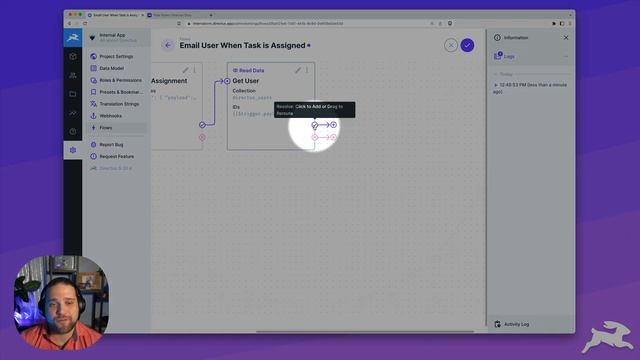
Task: Open the Activity Log at sidebar bottom
Action: coord(531,324)
